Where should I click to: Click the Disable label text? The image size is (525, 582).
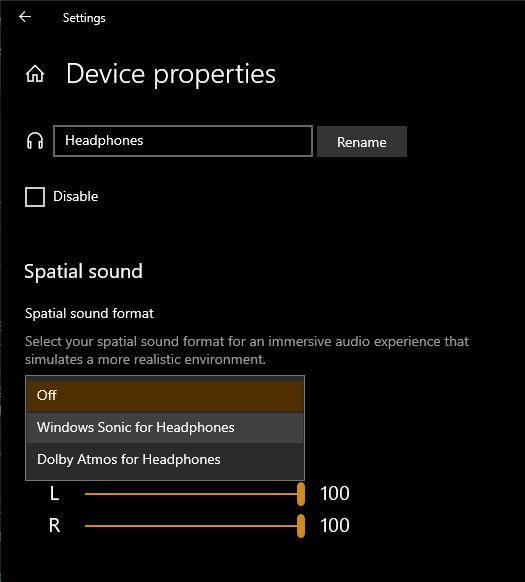click(x=76, y=196)
